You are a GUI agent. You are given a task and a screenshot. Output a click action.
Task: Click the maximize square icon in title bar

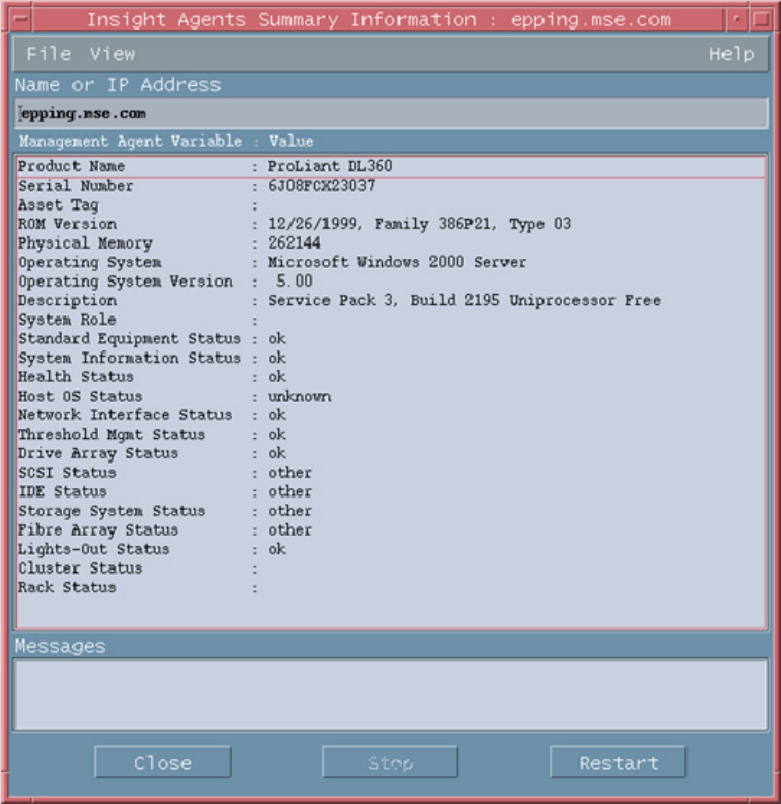[762, 19]
